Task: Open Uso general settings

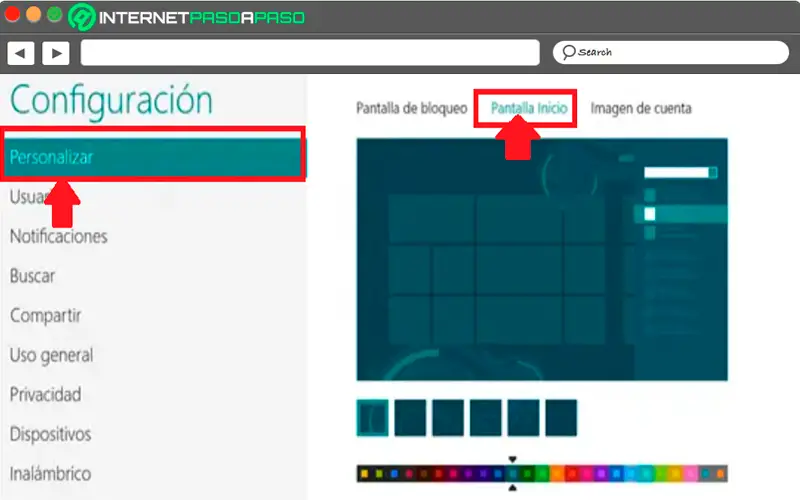Action: pos(52,355)
